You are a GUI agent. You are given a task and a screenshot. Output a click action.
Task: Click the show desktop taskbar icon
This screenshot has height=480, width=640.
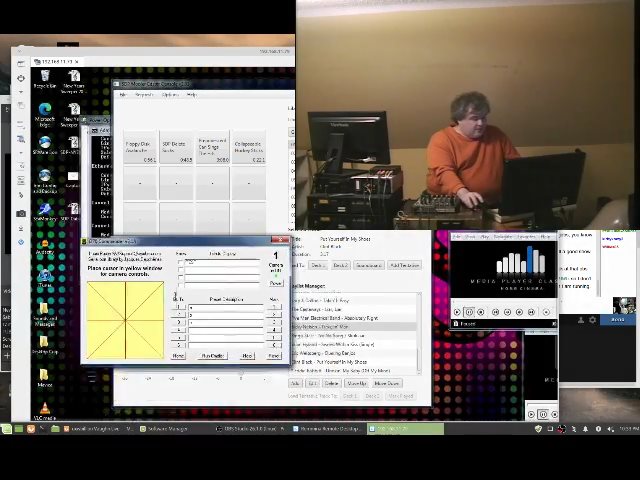[19, 429]
